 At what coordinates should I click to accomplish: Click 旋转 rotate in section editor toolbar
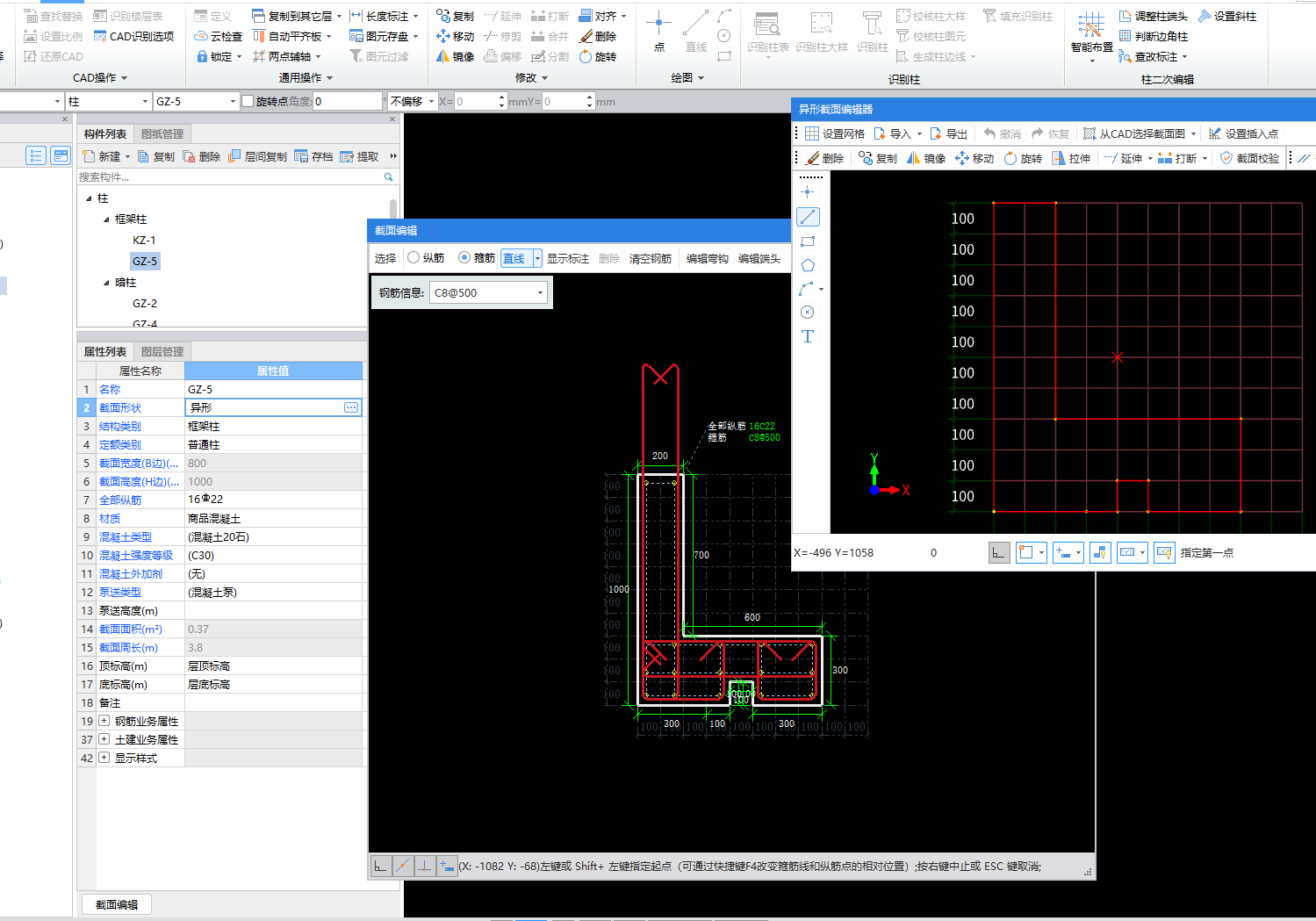(1023, 158)
